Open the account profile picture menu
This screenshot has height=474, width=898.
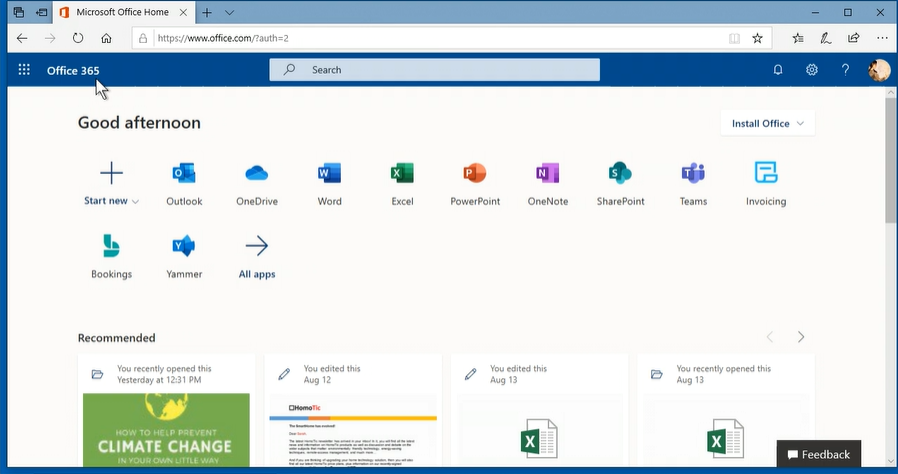tap(879, 70)
